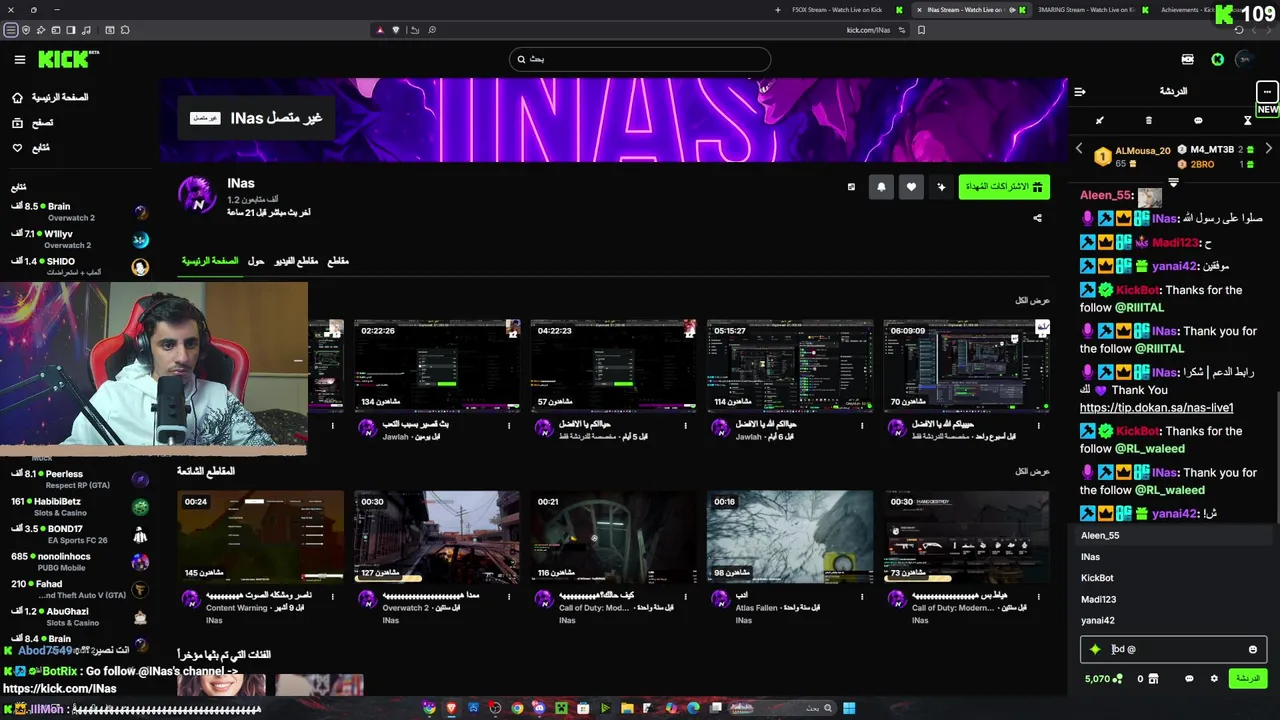Screen dimensions: 1280x720
Task: Click the share icon below subscribe button
Action: point(1037,218)
